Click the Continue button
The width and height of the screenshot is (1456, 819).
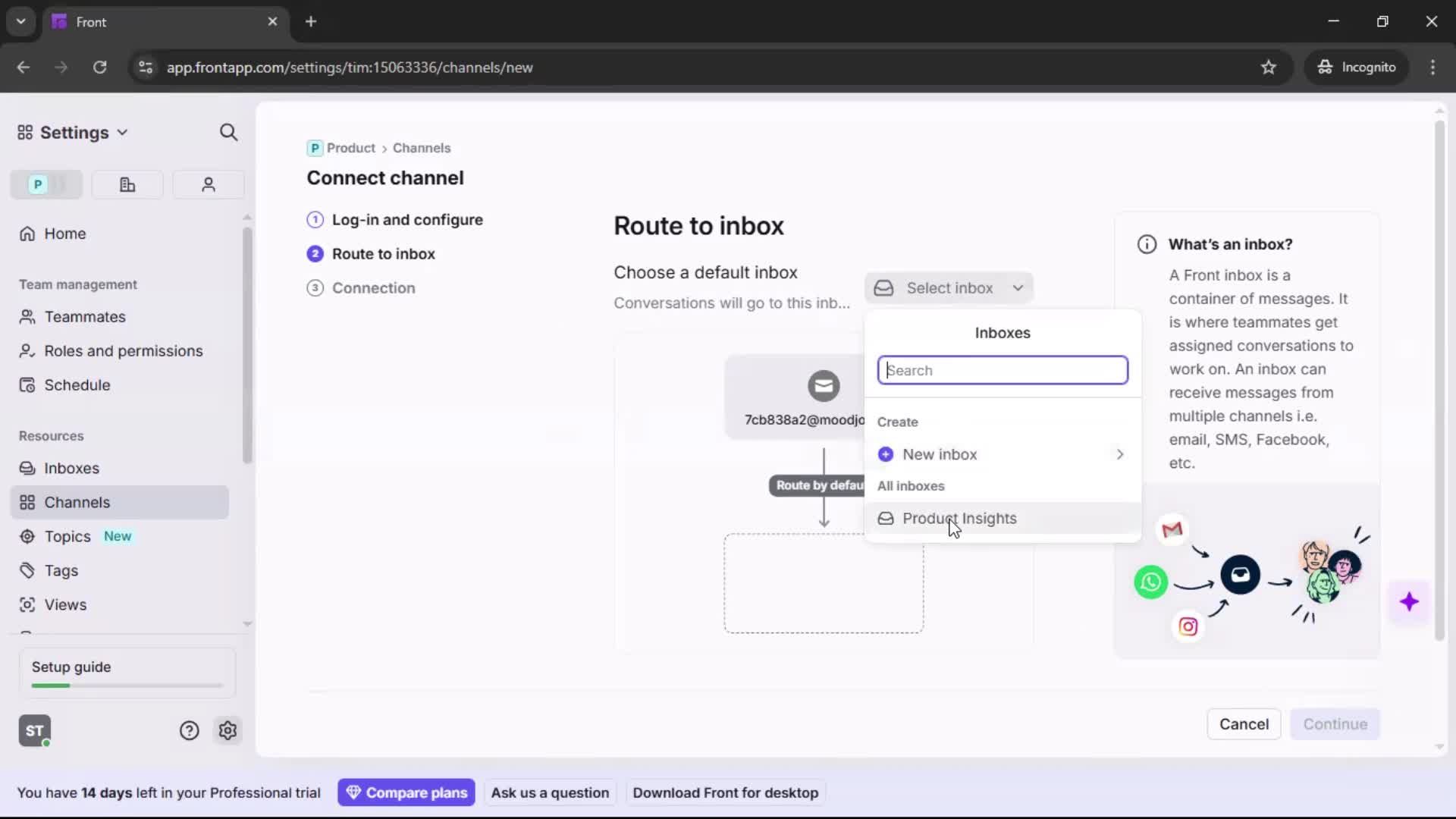[1335, 724]
